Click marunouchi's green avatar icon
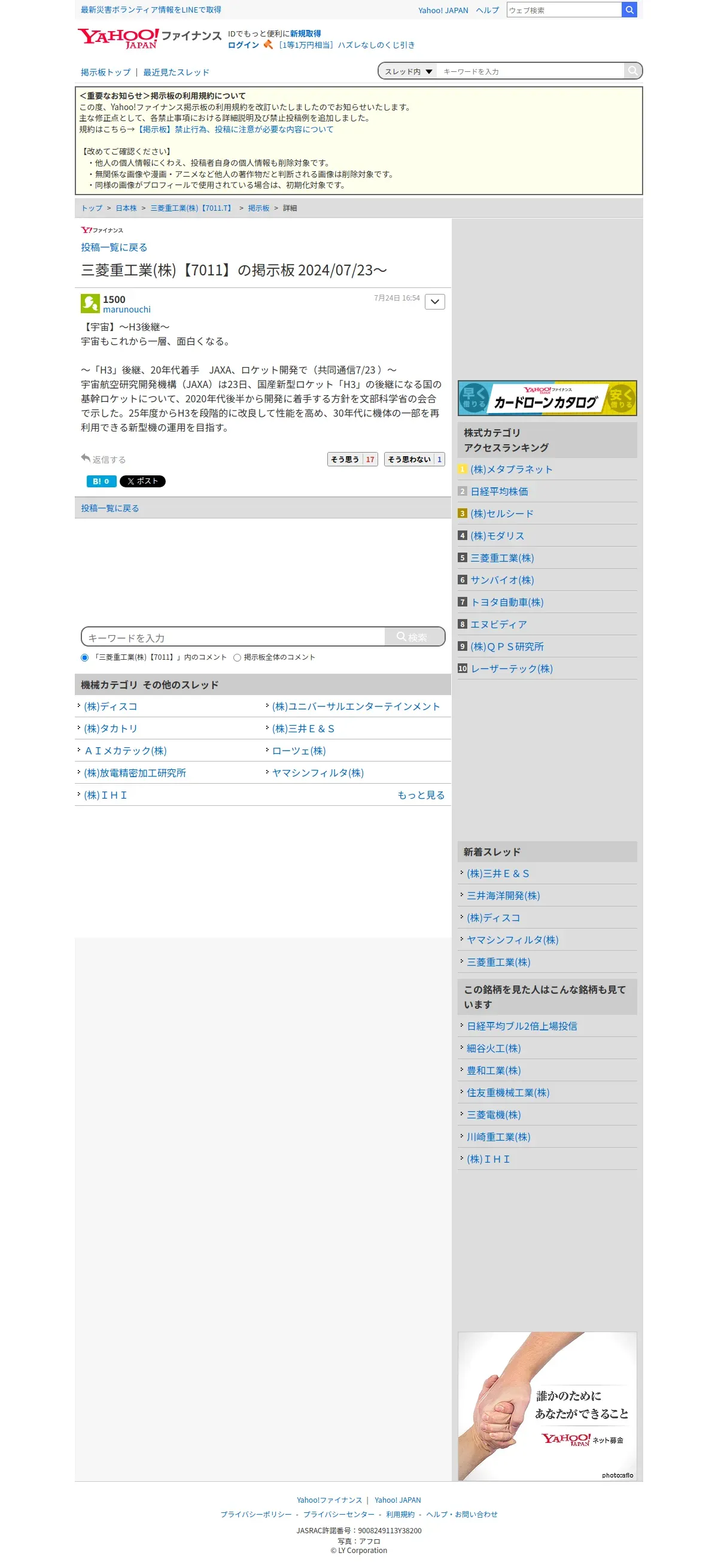Screen dimensions: 718x1568 pos(90,303)
